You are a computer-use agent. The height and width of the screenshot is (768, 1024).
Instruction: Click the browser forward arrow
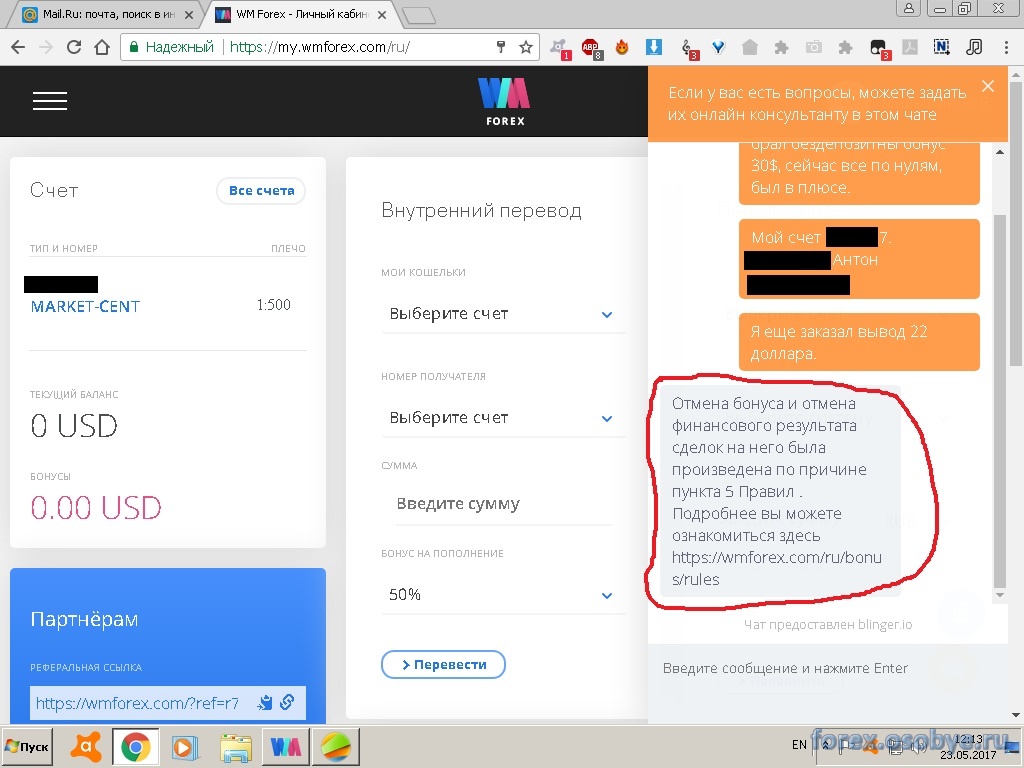pyautogui.click(x=46, y=47)
